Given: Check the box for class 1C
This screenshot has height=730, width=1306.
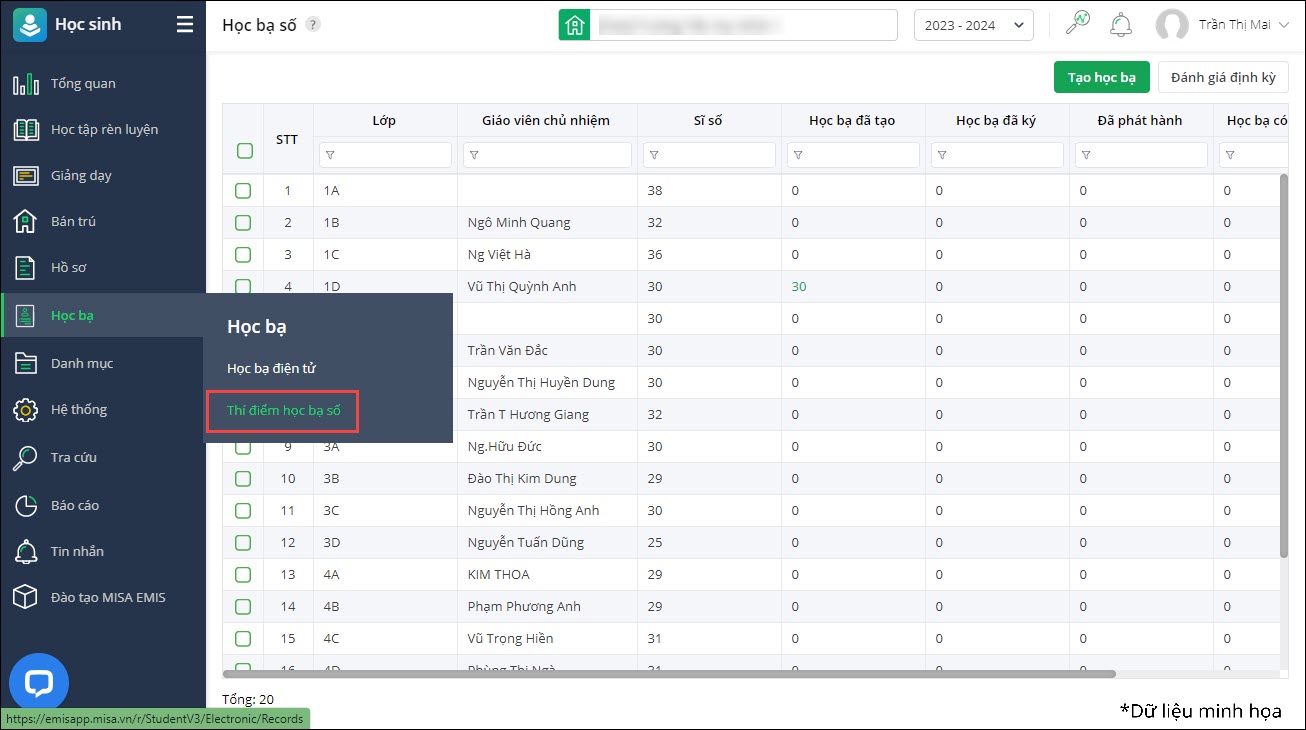Looking at the screenshot, I should 243,254.
